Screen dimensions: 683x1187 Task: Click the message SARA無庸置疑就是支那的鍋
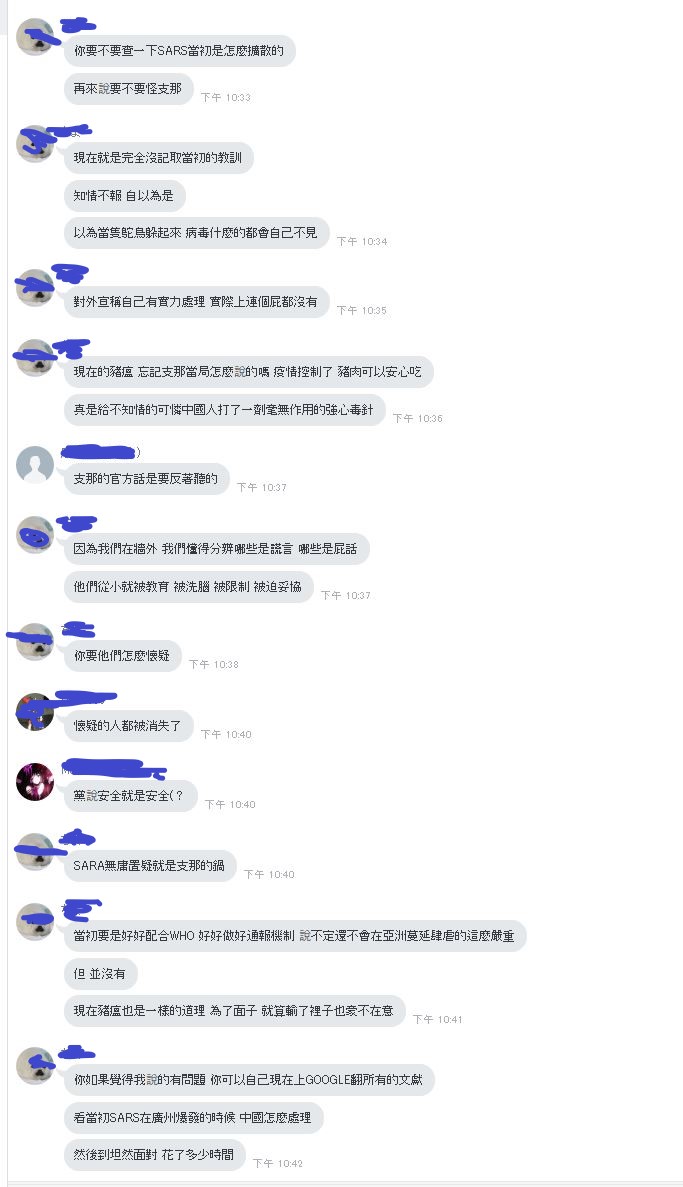tap(150, 865)
